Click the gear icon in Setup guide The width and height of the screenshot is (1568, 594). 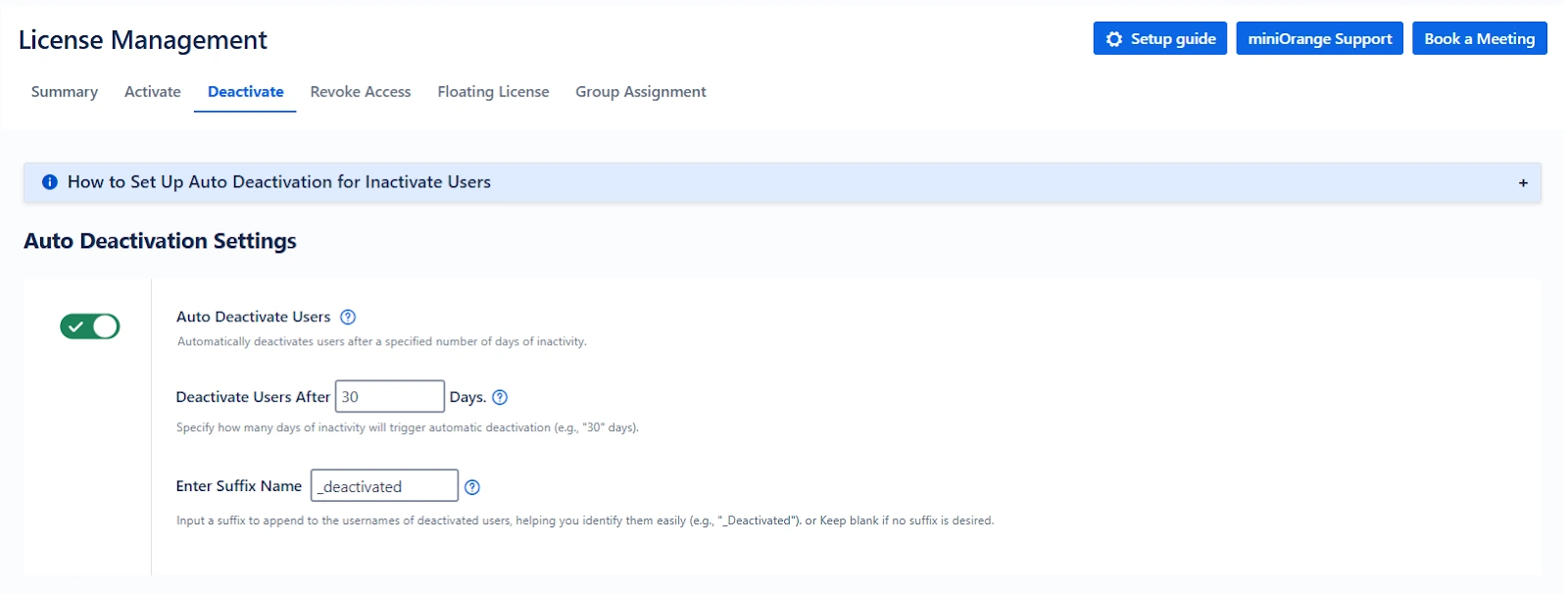pos(1113,39)
